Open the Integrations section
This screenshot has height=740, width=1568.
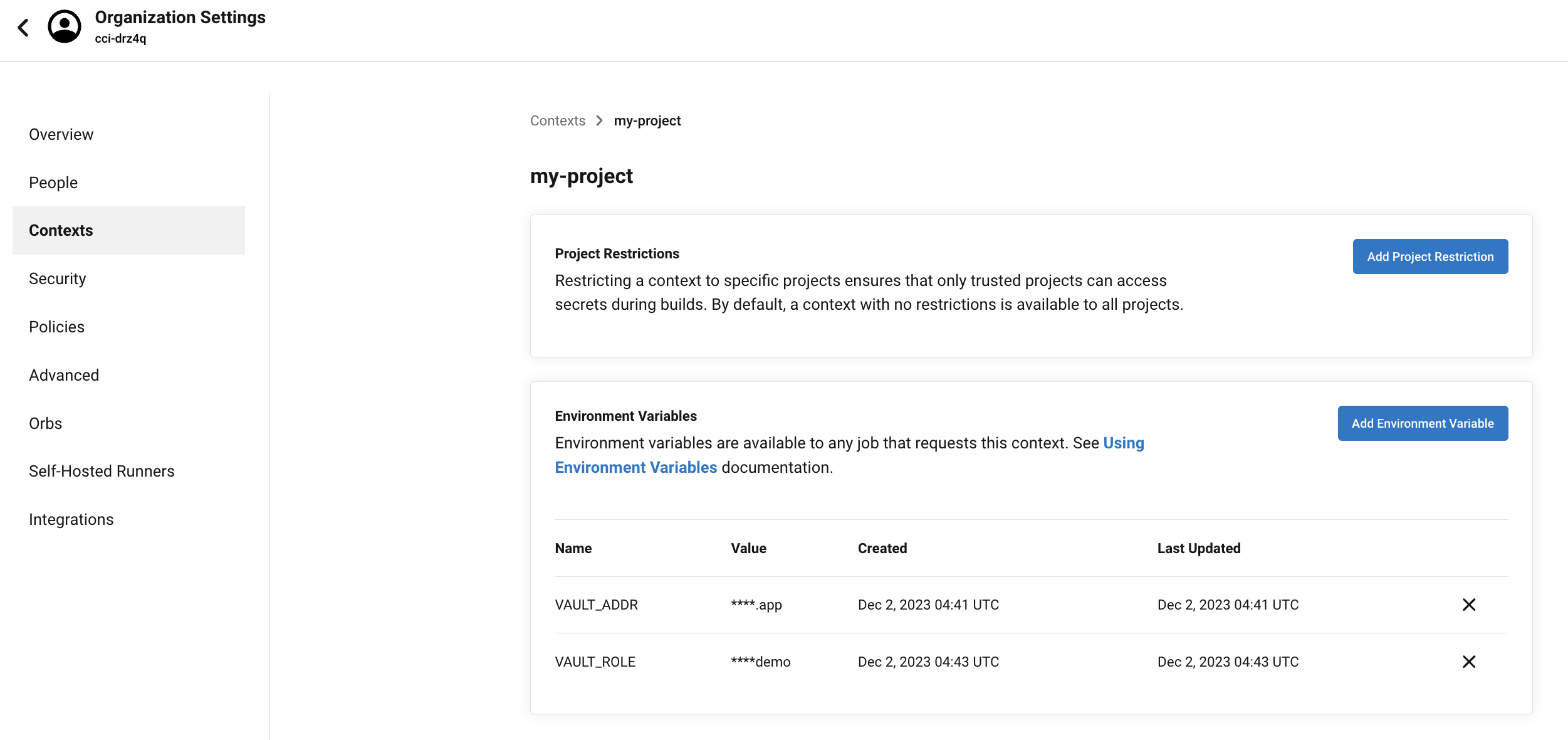[x=71, y=519]
